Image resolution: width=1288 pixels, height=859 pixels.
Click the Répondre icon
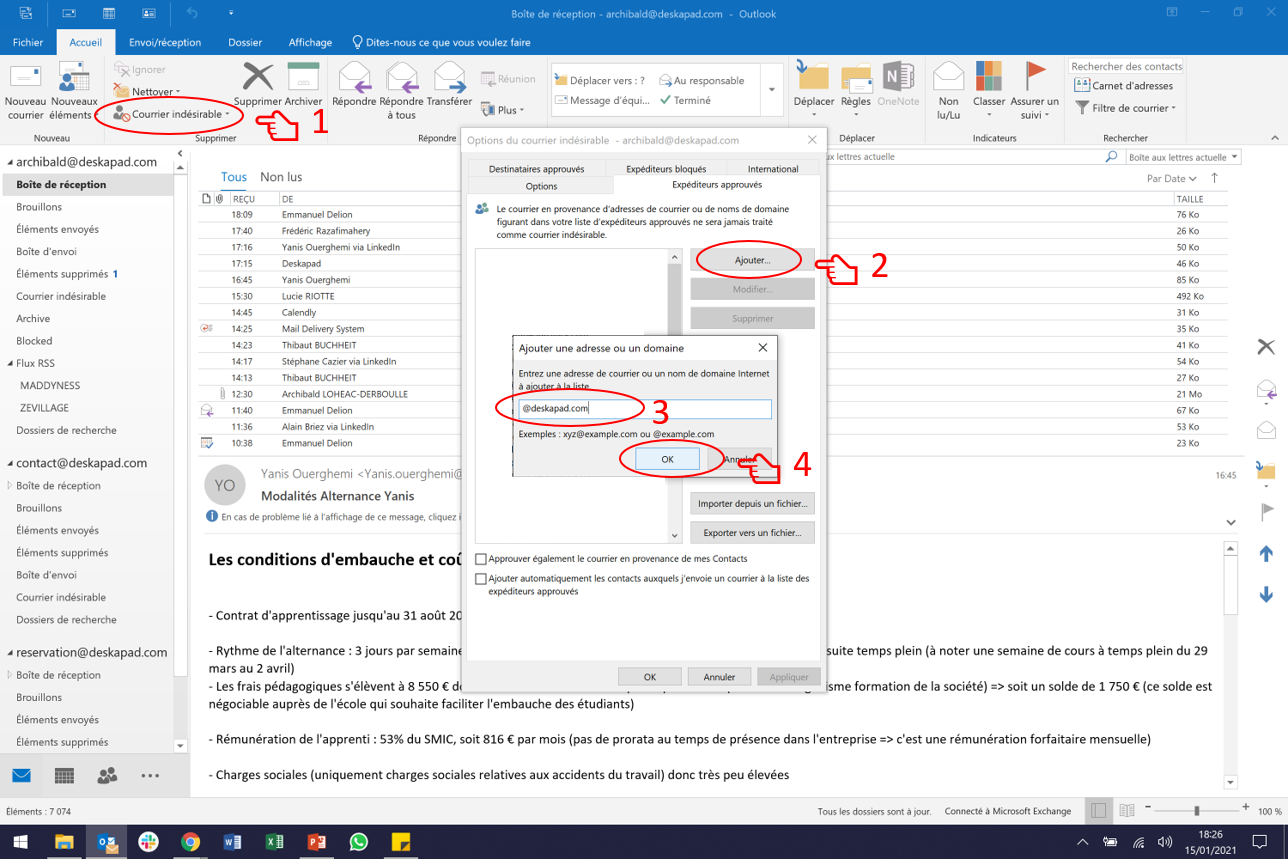tap(354, 77)
